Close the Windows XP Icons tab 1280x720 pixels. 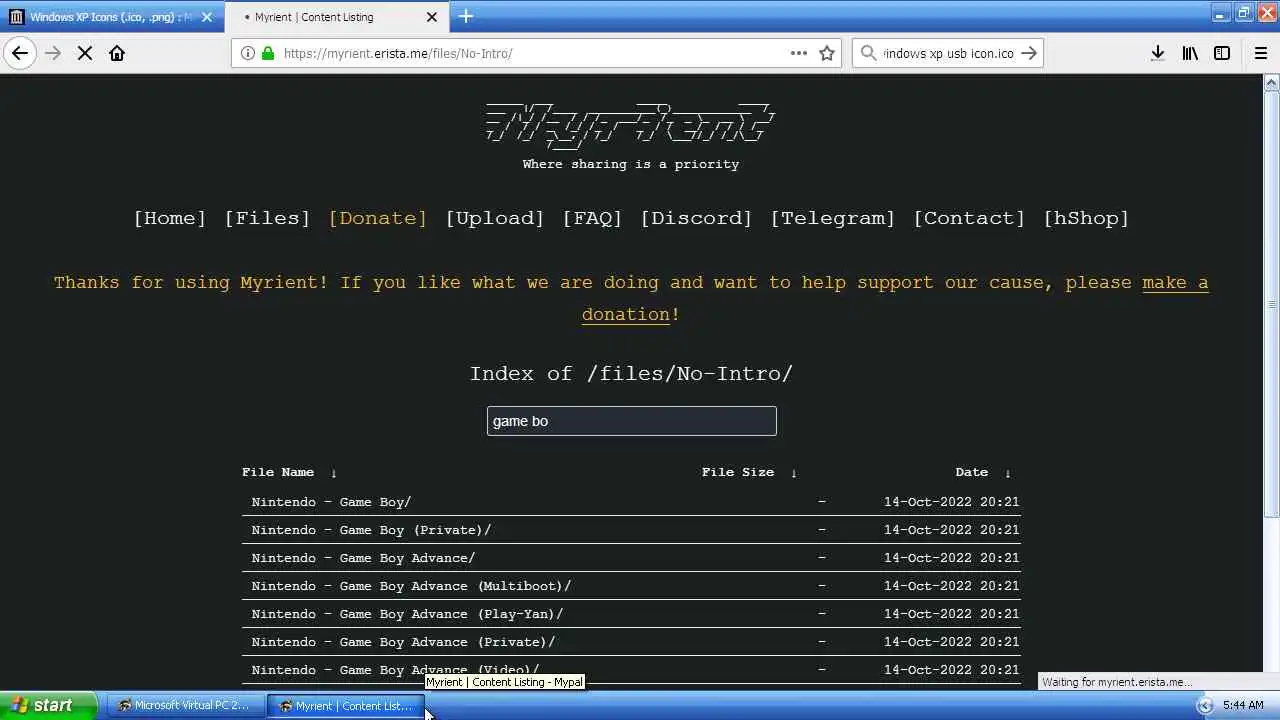click(207, 17)
